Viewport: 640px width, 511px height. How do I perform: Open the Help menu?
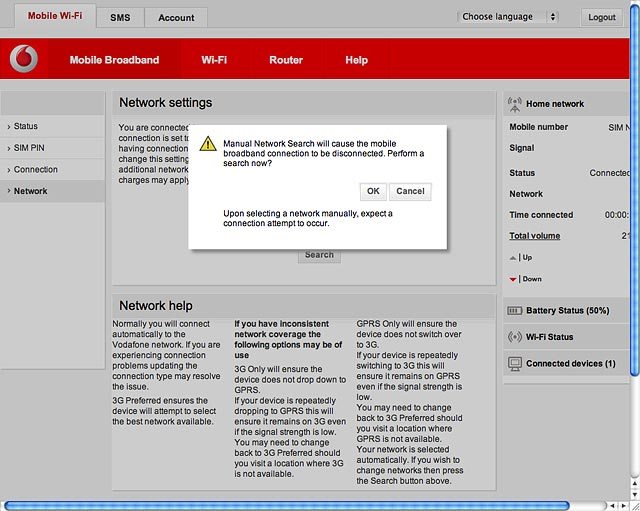356,60
